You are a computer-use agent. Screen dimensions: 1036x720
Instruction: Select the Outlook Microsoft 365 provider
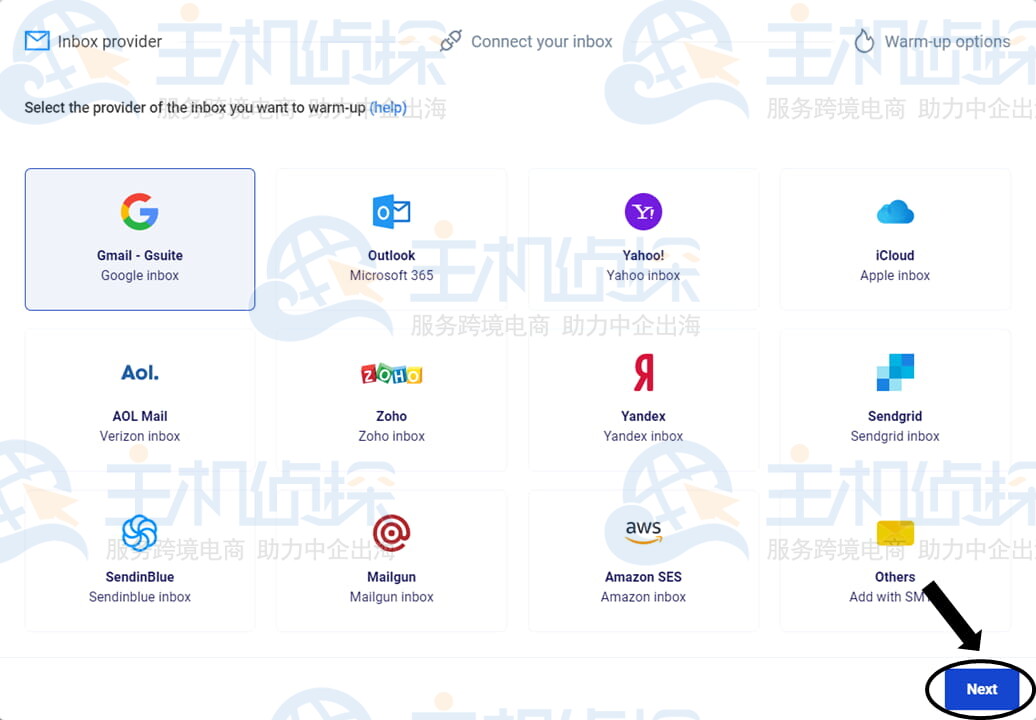point(391,239)
